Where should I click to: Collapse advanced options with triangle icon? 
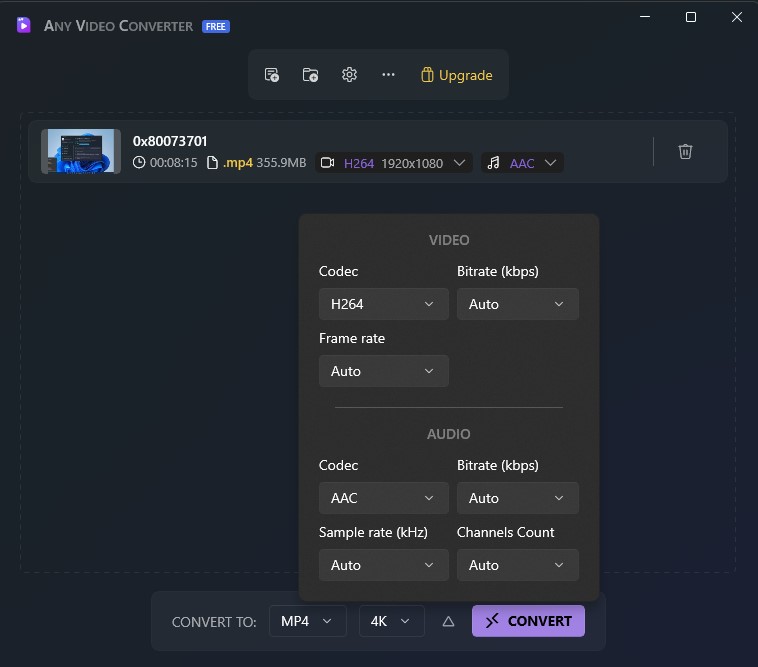coord(448,622)
